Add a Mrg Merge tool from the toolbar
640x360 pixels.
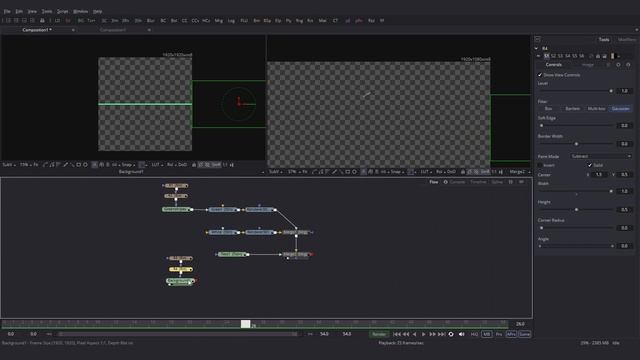pyautogui.click(x=218, y=20)
